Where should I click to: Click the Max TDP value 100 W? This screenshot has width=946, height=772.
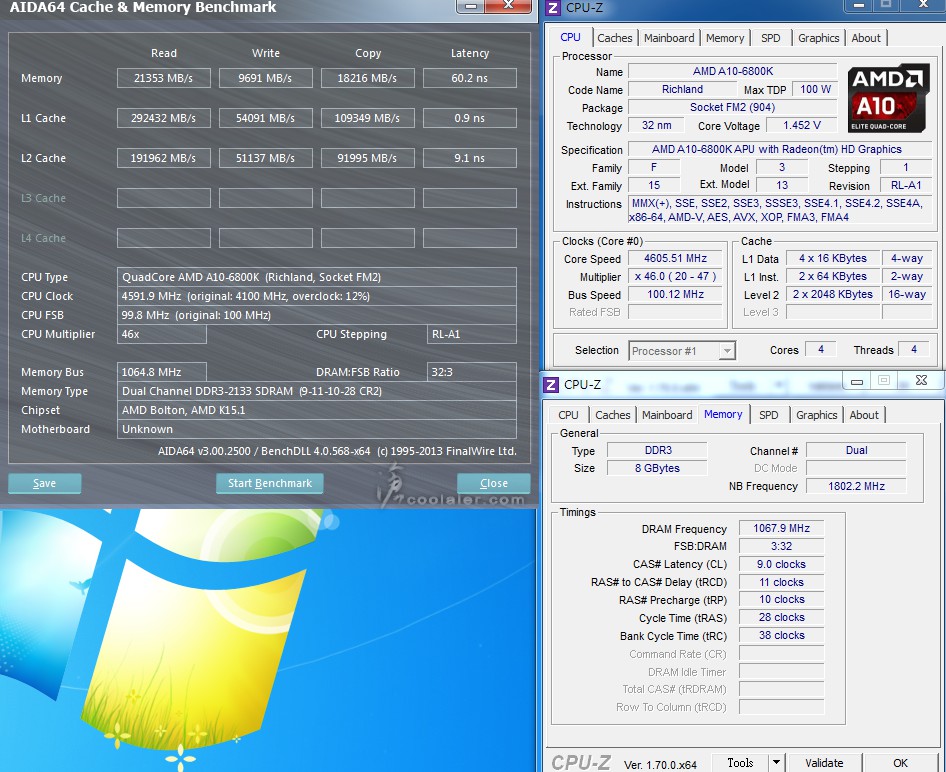point(815,89)
